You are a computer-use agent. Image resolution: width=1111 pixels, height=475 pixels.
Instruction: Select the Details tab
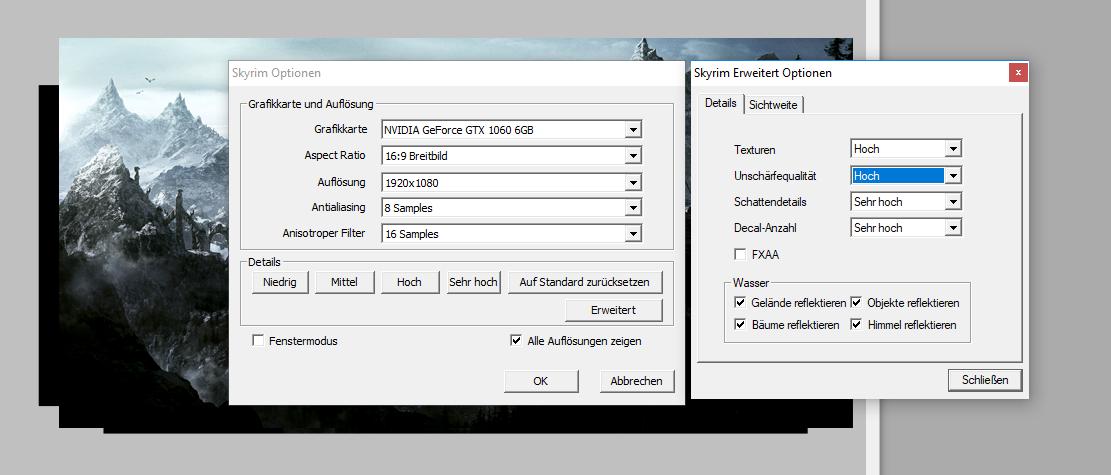coord(720,103)
